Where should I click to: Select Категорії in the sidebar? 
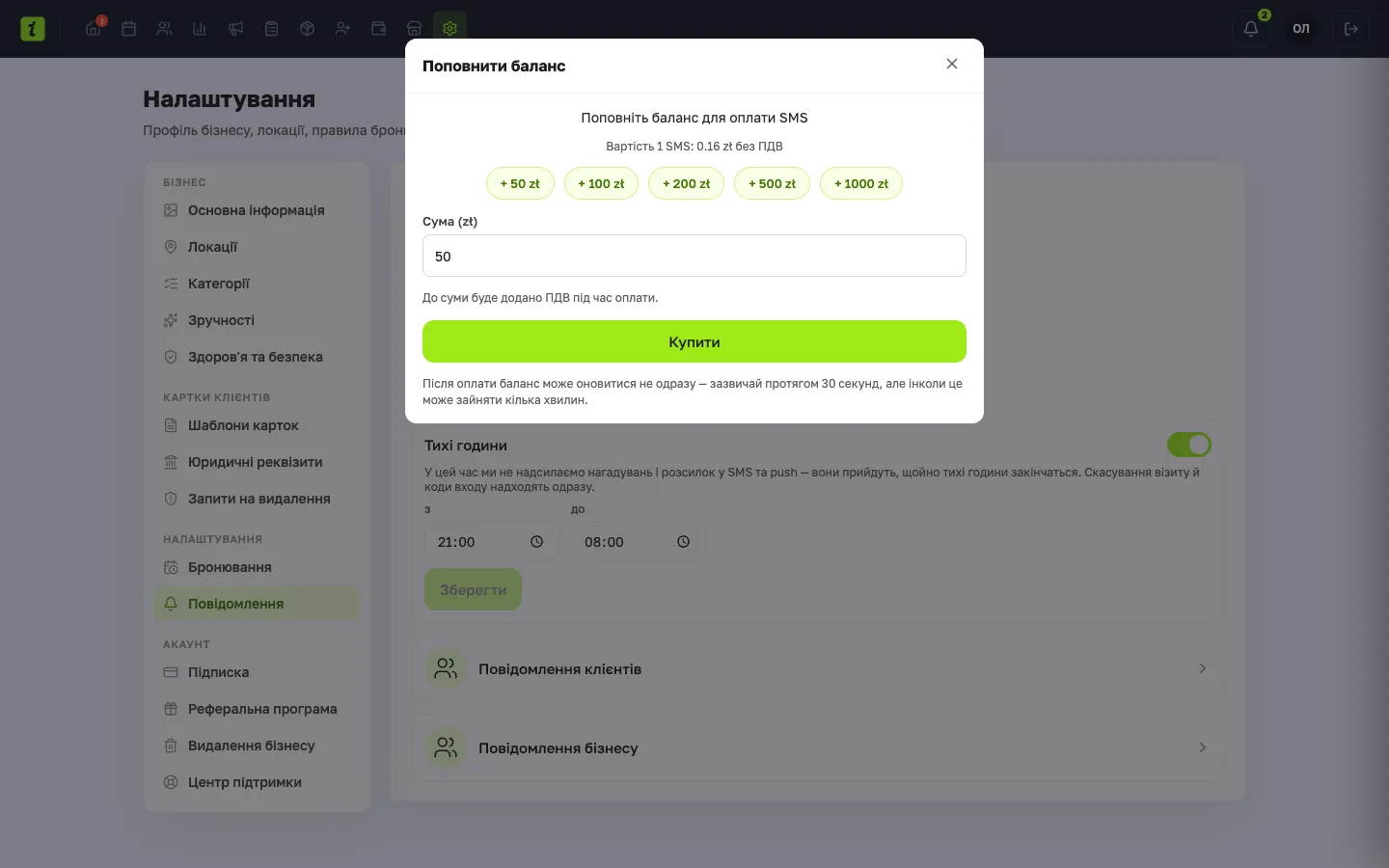257,284
